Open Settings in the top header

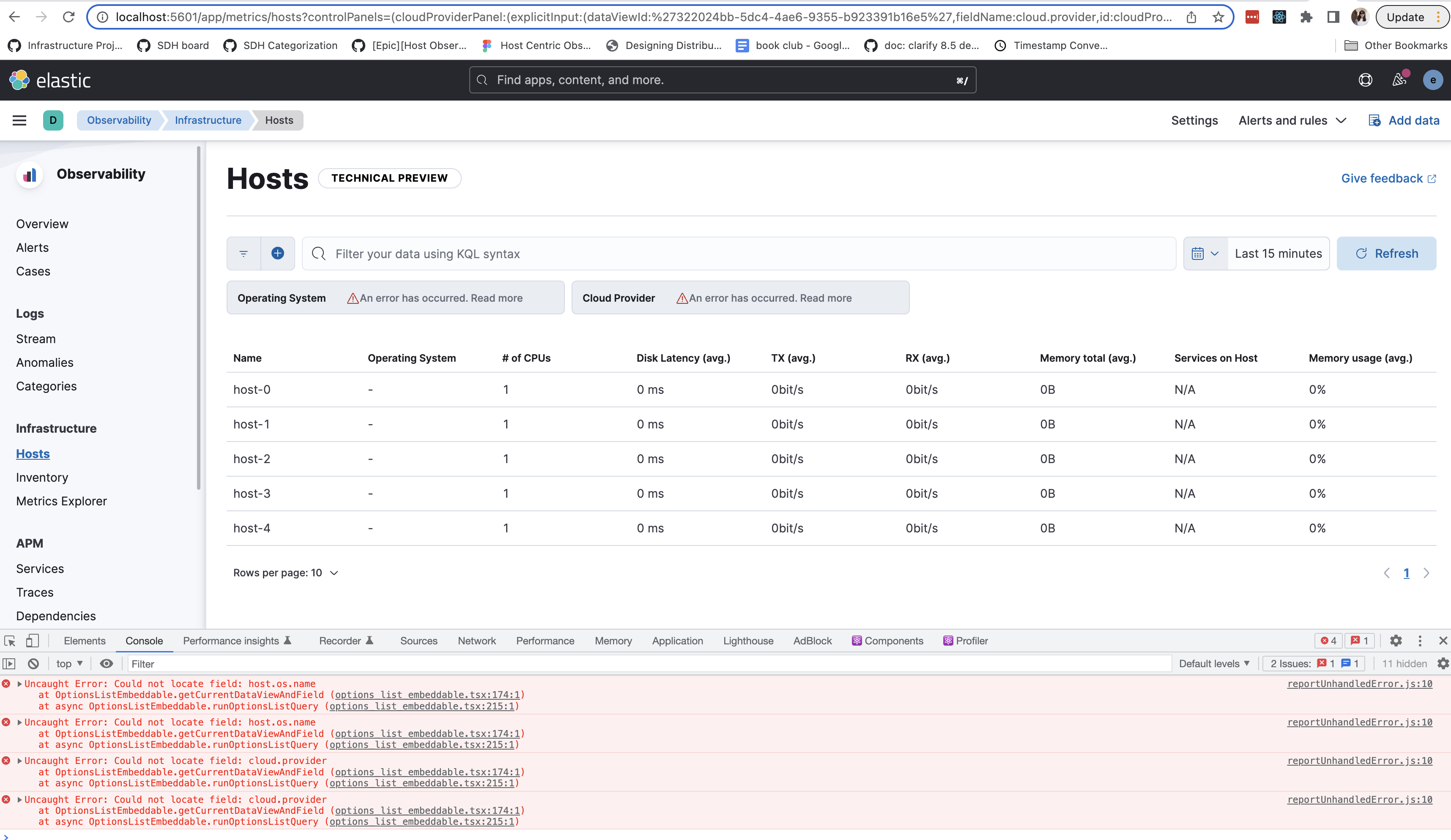click(1194, 120)
